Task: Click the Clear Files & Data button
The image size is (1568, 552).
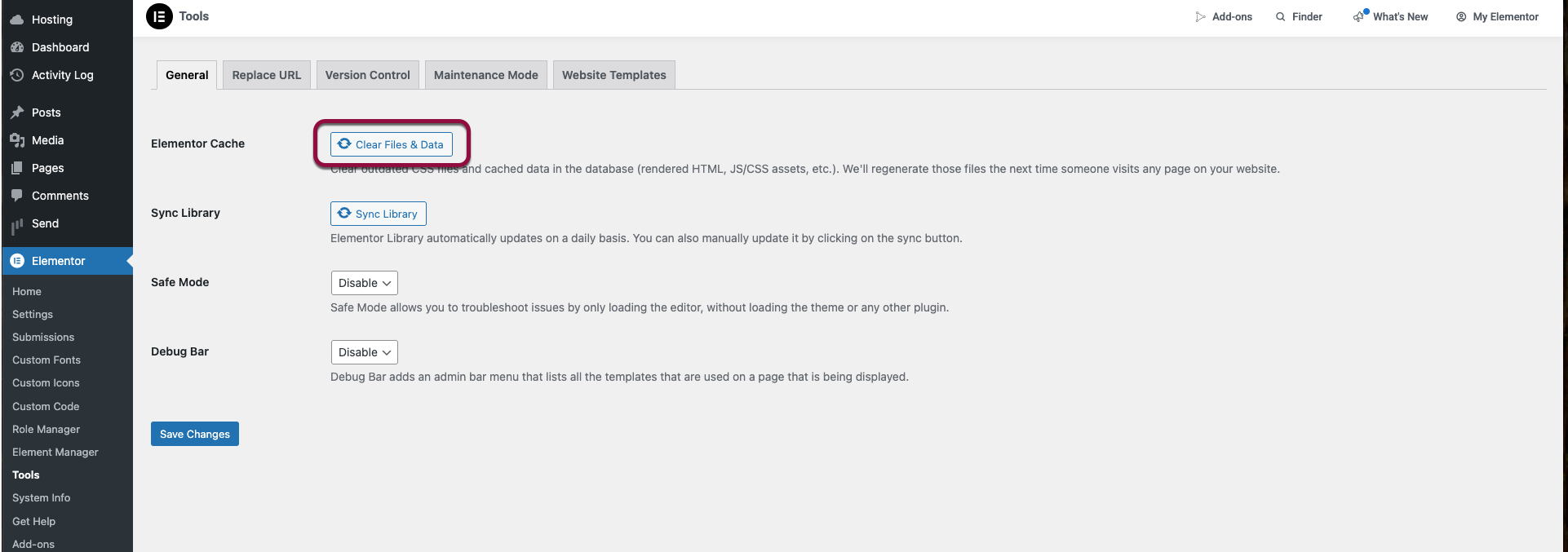Action: coord(391,144)
